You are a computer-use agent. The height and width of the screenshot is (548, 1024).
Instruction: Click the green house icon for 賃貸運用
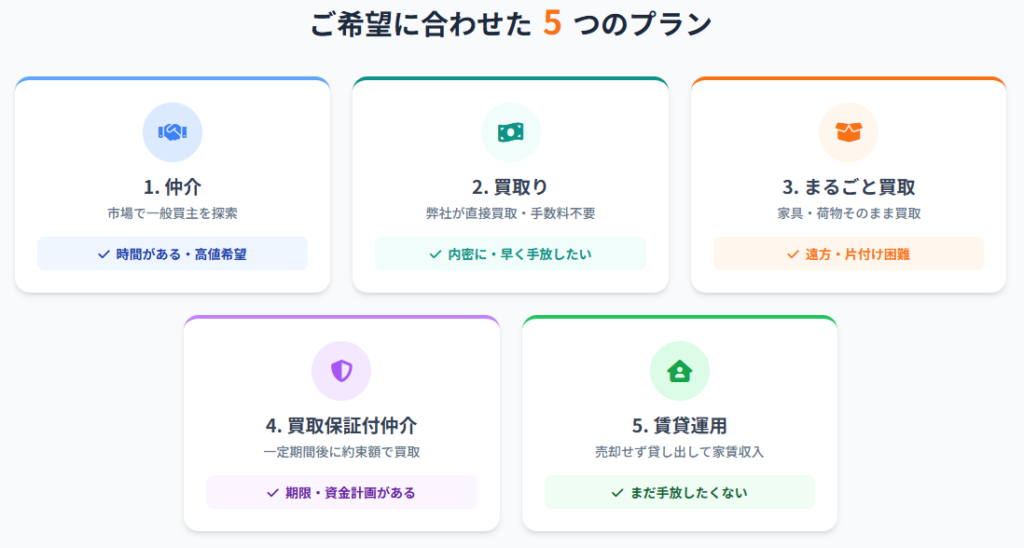pos(679,371)
